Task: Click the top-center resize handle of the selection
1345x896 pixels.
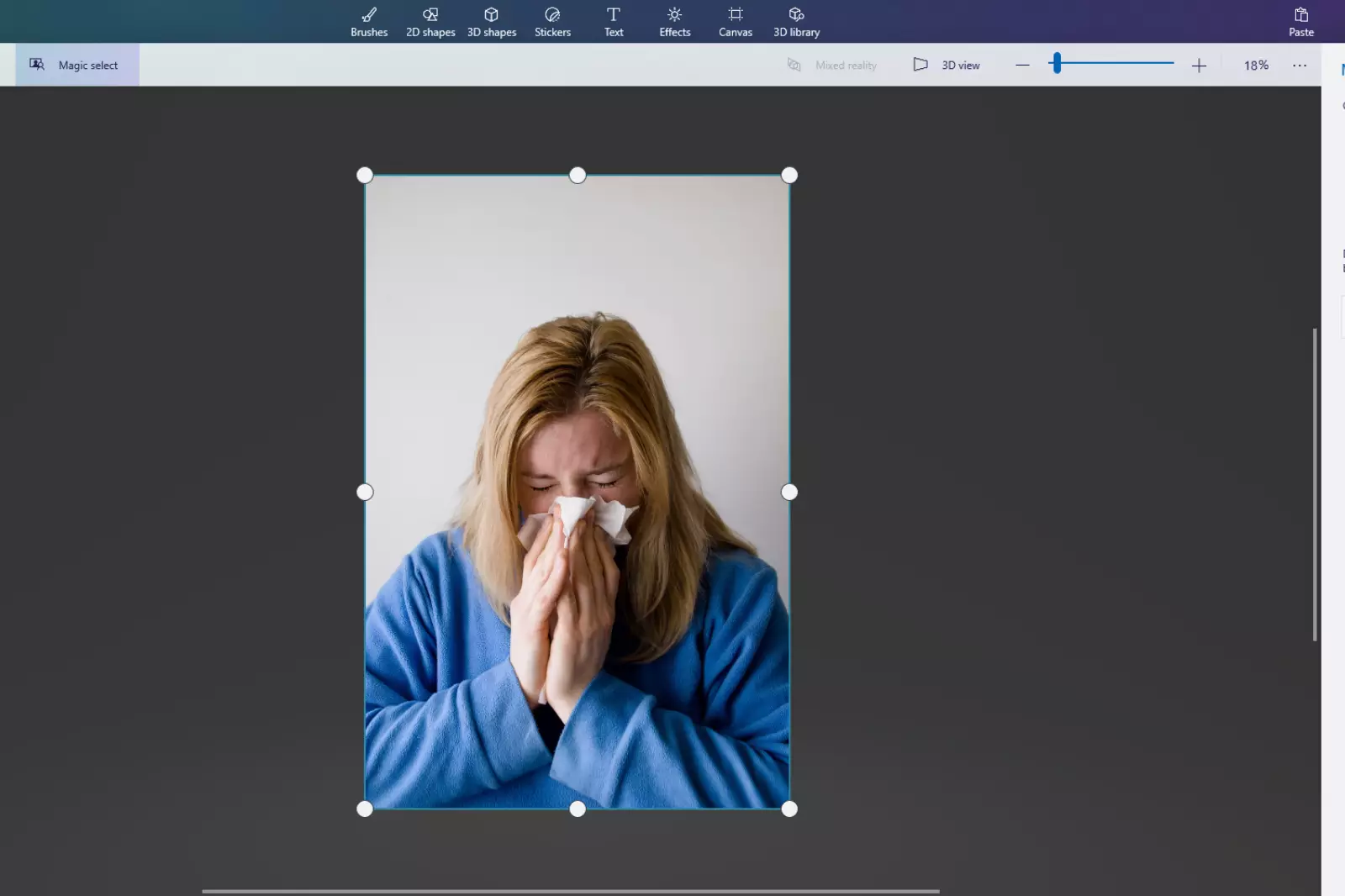Action: (x=577, y=175)
